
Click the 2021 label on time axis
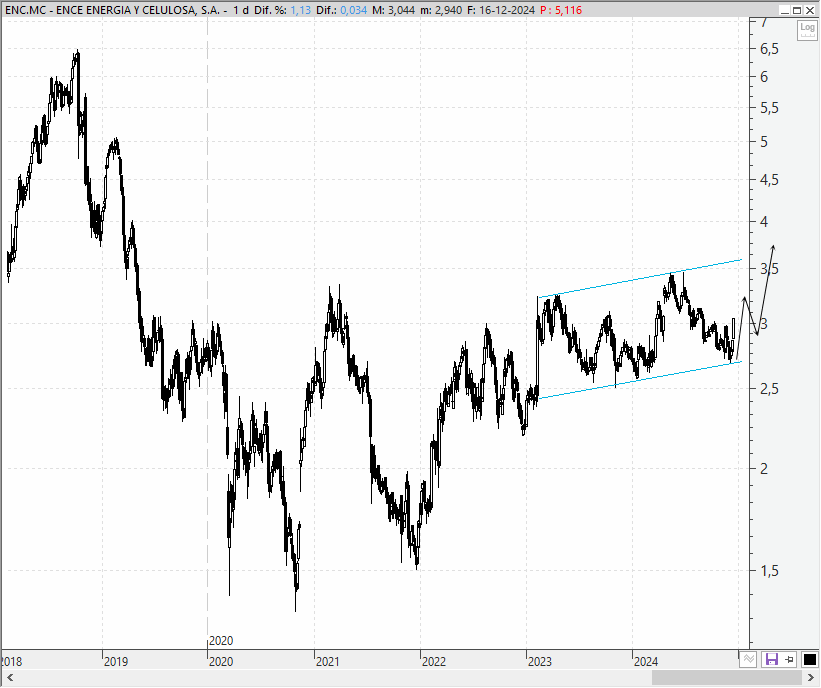pyautogui.click(x=328, y=662)
